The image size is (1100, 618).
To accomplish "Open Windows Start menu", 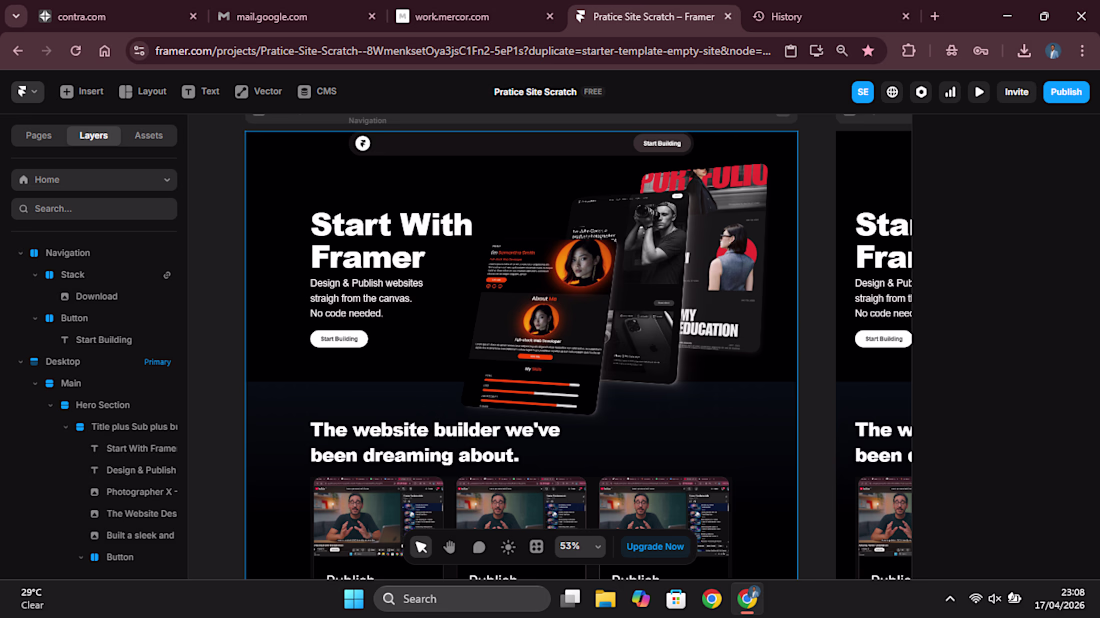I will (354, 599).
